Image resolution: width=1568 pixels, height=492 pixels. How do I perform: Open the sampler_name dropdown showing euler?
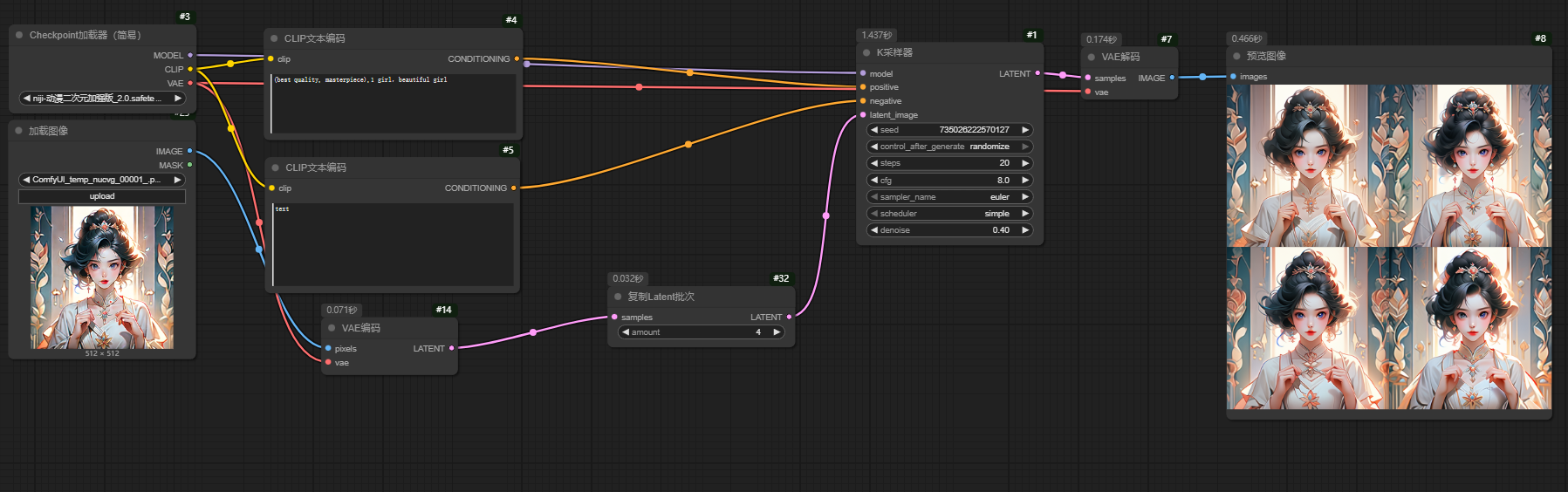pyautogui.click(x=949, y=197)
